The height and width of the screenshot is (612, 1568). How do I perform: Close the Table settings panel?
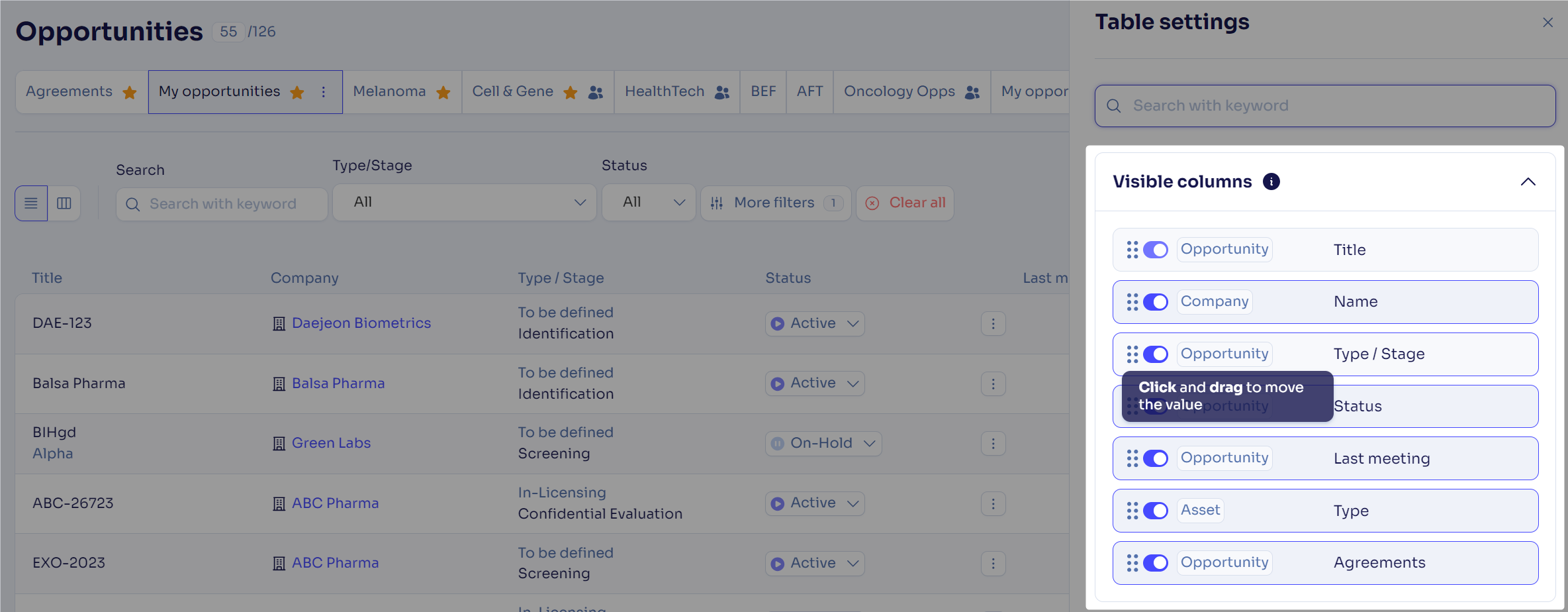click(1547, 23)
